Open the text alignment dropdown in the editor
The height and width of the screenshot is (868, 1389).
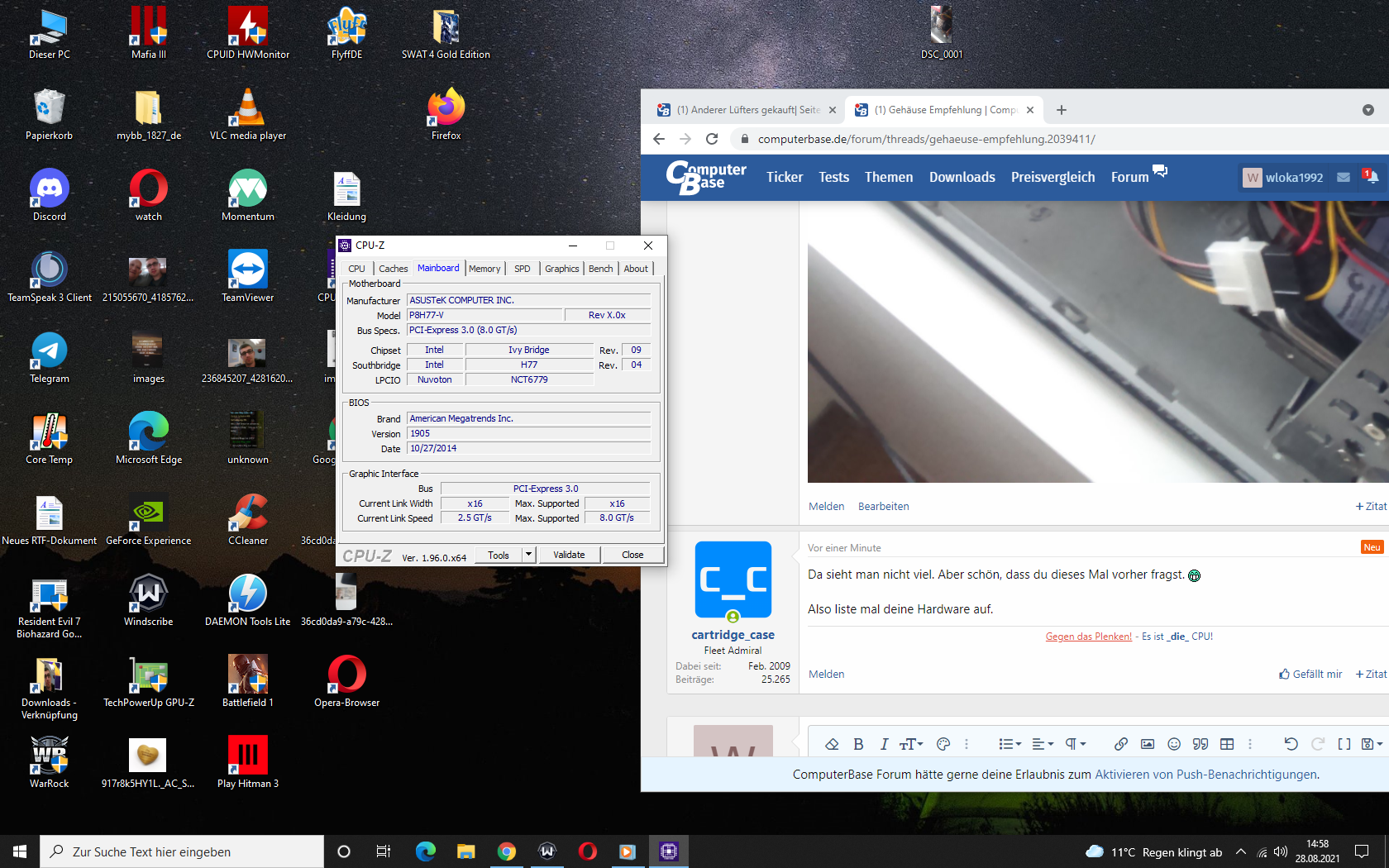tap(1043, 744)
